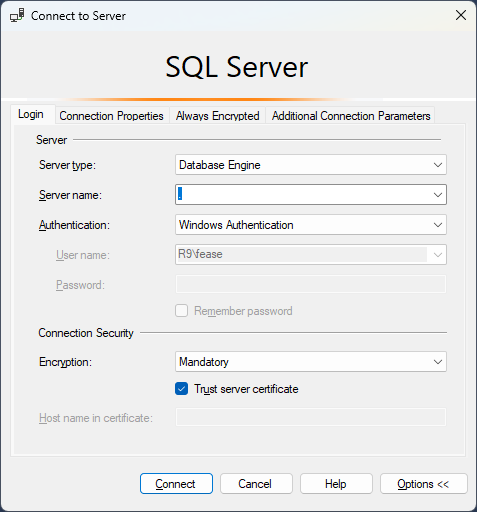Open Help for this dialog
This screenshot has height=512, width=477.
coord(336,483)
